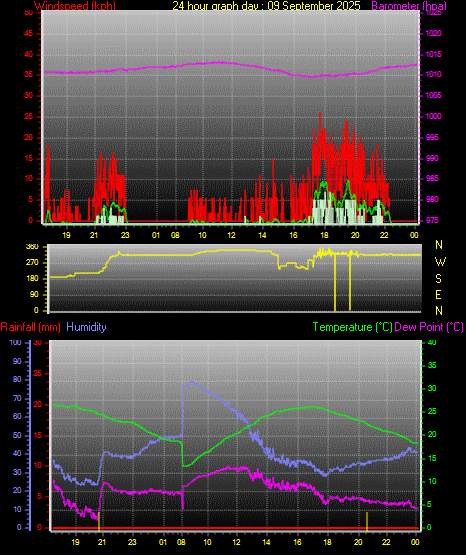Image resolution: width=466 pixels, height=555 pixels.
Task: Select the 24 hour graph day date title
Action: coord(266,6)
